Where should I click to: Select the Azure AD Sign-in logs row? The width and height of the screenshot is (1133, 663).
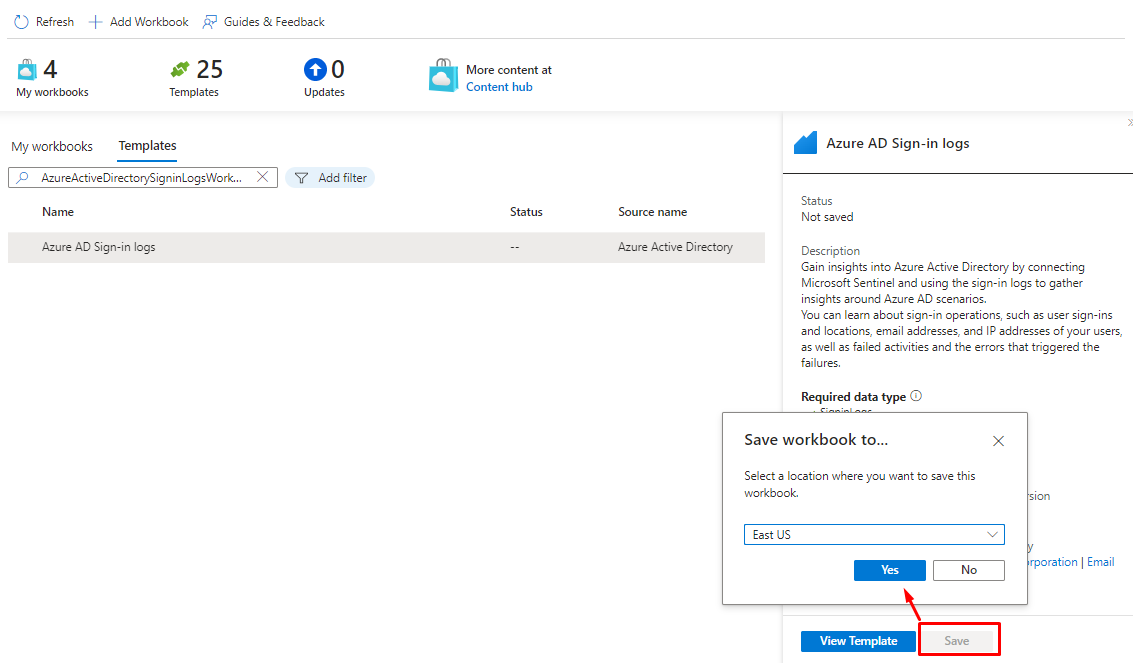(386, 247)
